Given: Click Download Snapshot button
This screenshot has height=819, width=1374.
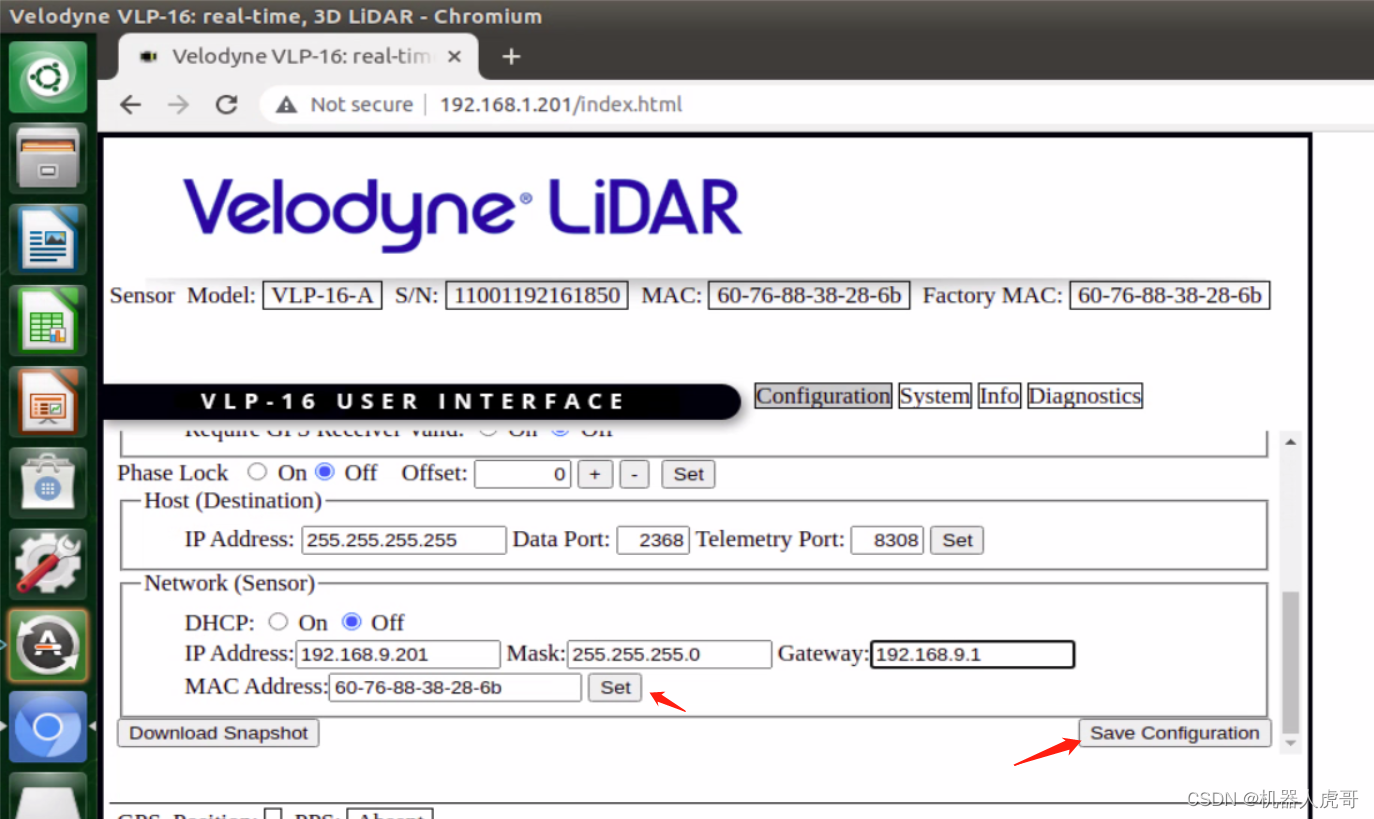Looking at the screenshot, I should point(218,733).
